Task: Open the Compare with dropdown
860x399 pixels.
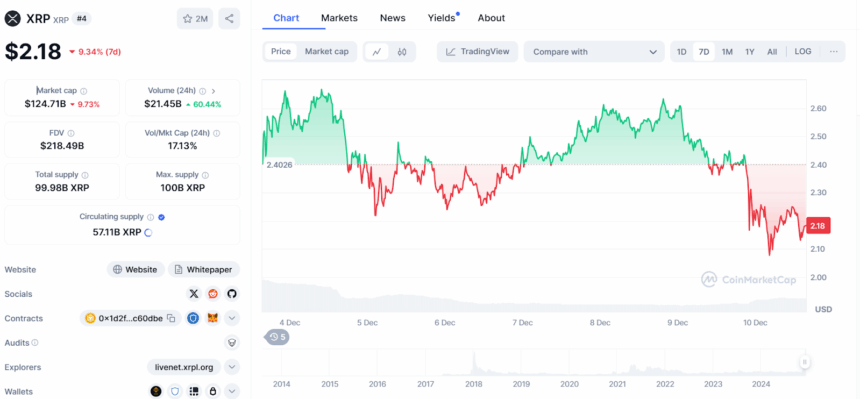Action: (595, 52)
